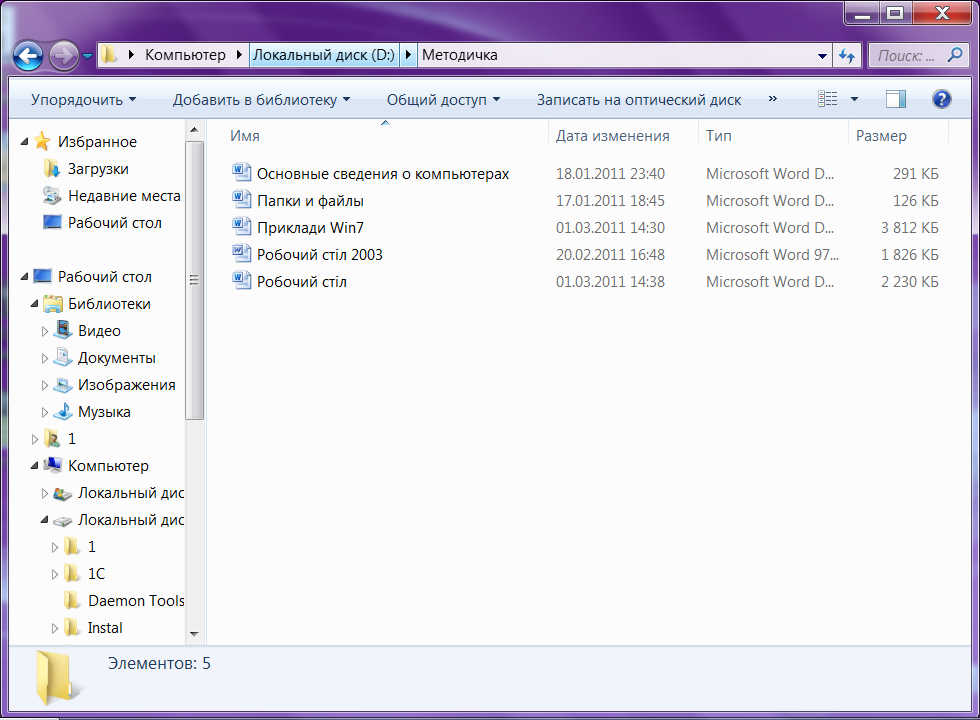The height and width of the screenshot is (720, 980).
Task: Select Word icon of Робочий стіл 2003
Action: pyautogui.click(x=241, y=254)
